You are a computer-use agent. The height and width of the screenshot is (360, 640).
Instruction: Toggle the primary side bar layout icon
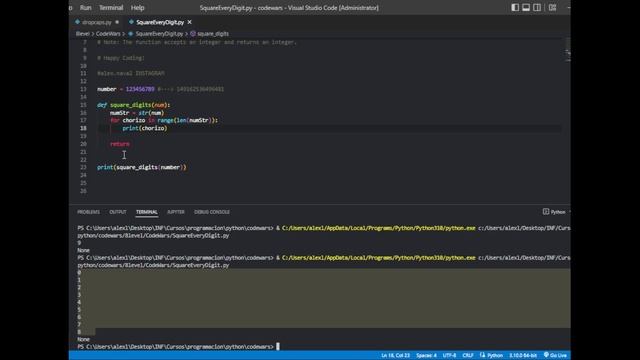click(515, 7)
